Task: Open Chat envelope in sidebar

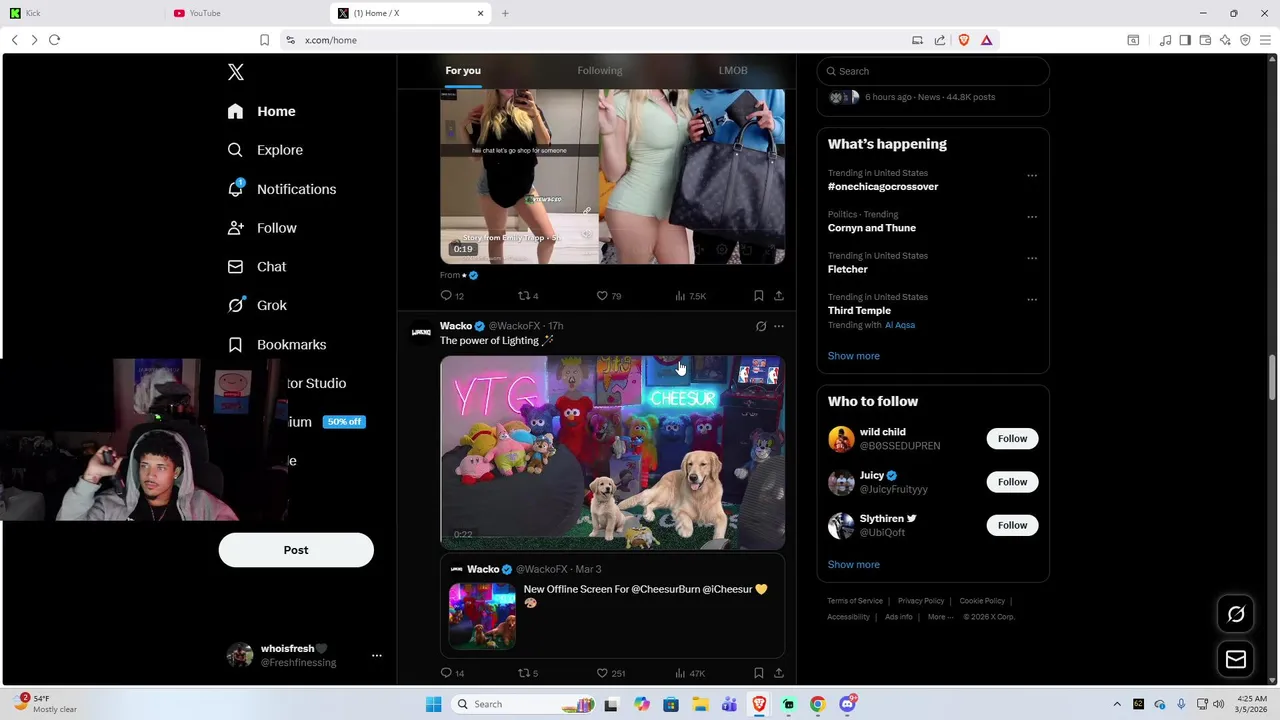Action: tap(235, 267)
